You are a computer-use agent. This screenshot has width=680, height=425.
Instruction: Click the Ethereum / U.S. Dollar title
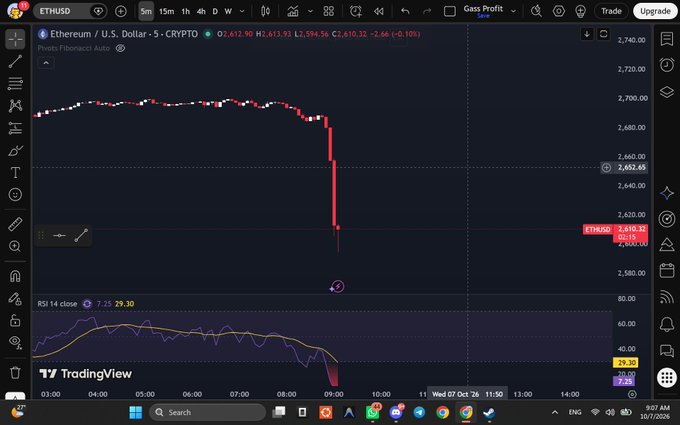click(124, 34)
